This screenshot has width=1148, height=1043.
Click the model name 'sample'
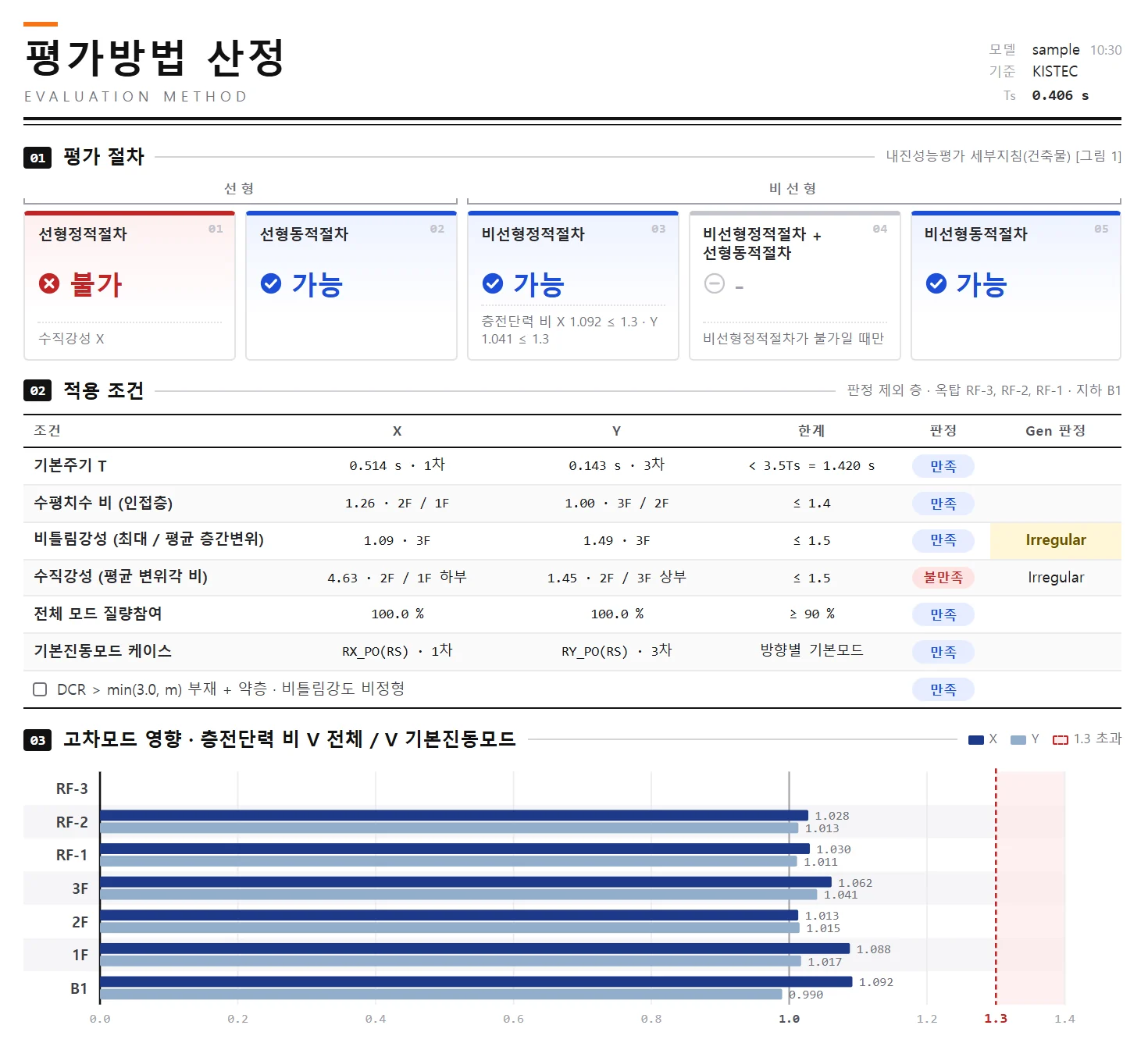[1056, 50]
